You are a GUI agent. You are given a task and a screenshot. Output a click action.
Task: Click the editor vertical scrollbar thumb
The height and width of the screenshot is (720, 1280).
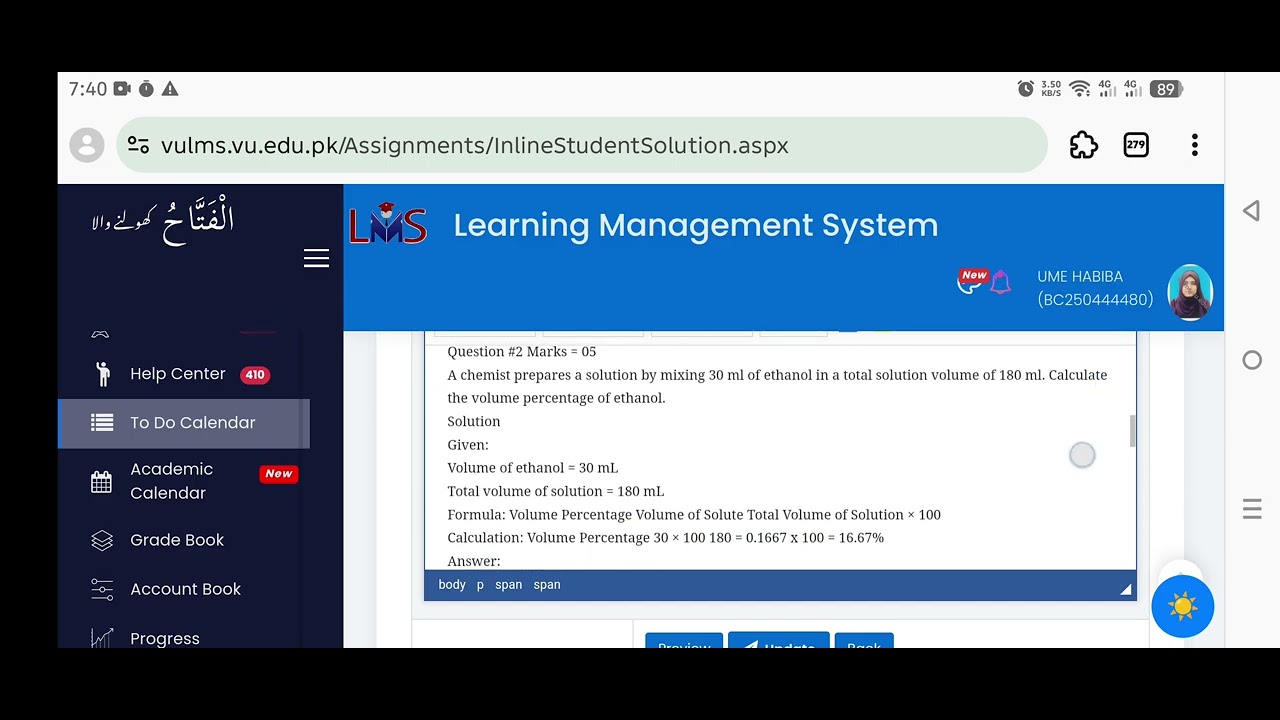click(x=1133, y=431)
